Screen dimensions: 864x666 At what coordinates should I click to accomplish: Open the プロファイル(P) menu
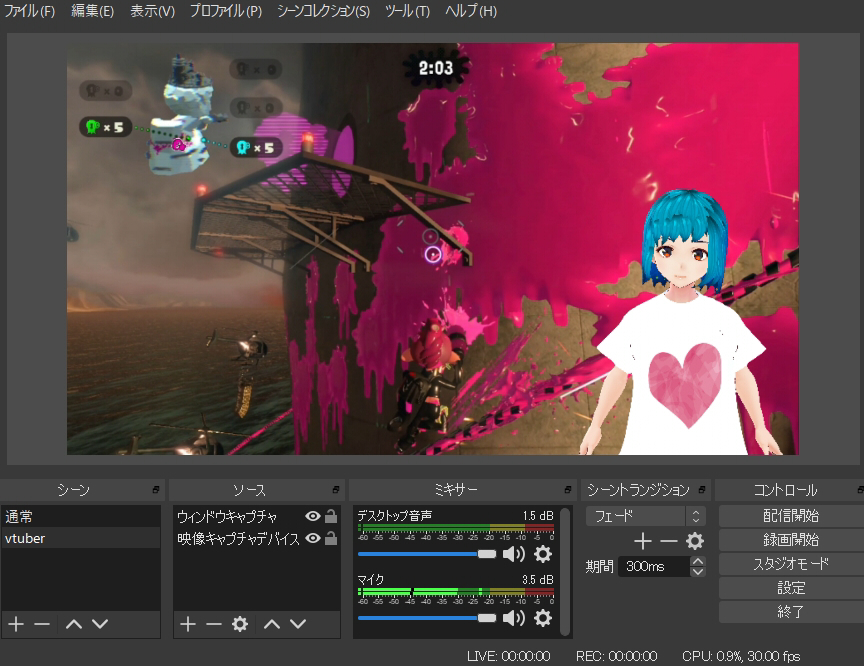(x=226, y=11)
